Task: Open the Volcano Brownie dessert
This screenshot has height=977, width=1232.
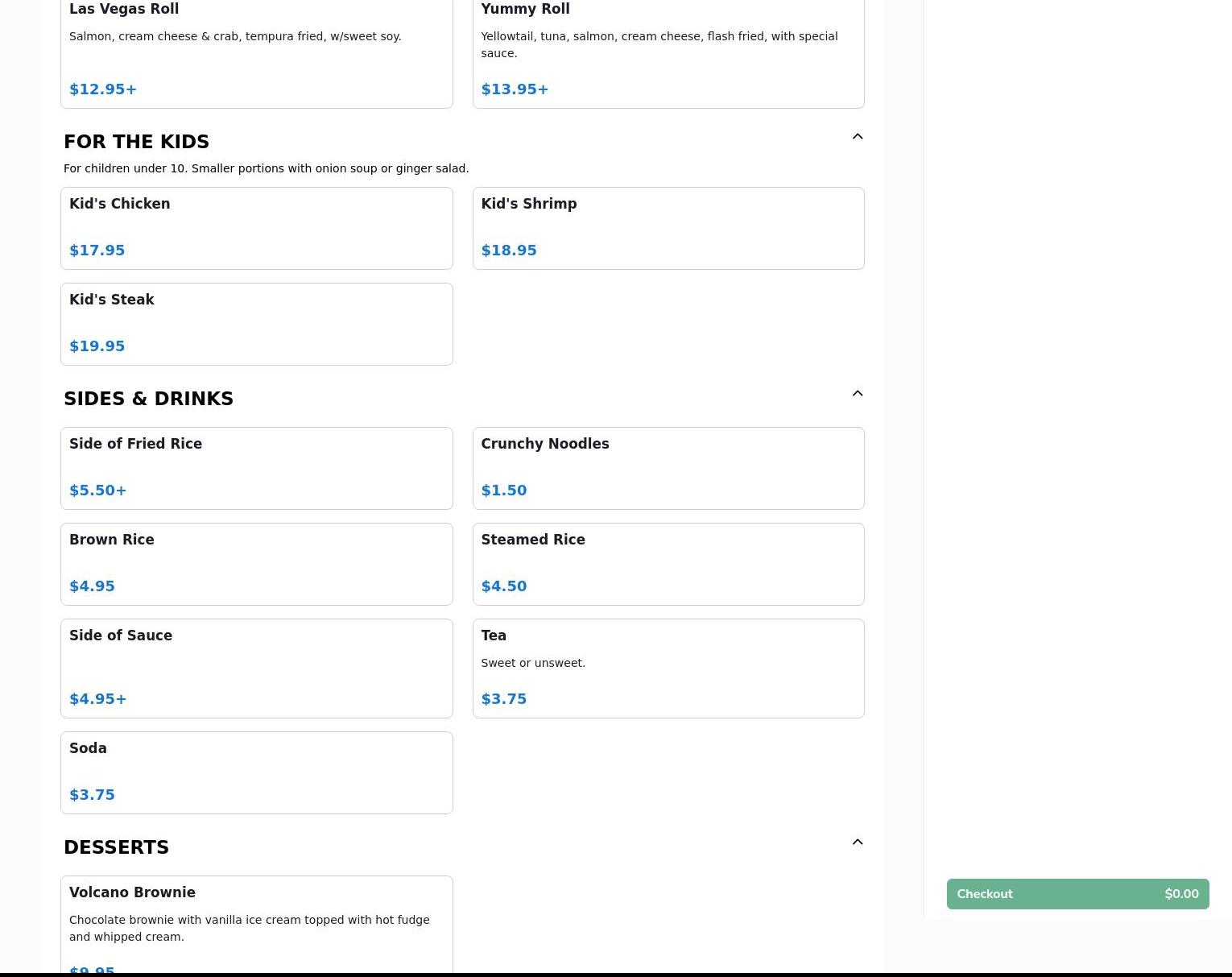Action: [x=257, y=925]
